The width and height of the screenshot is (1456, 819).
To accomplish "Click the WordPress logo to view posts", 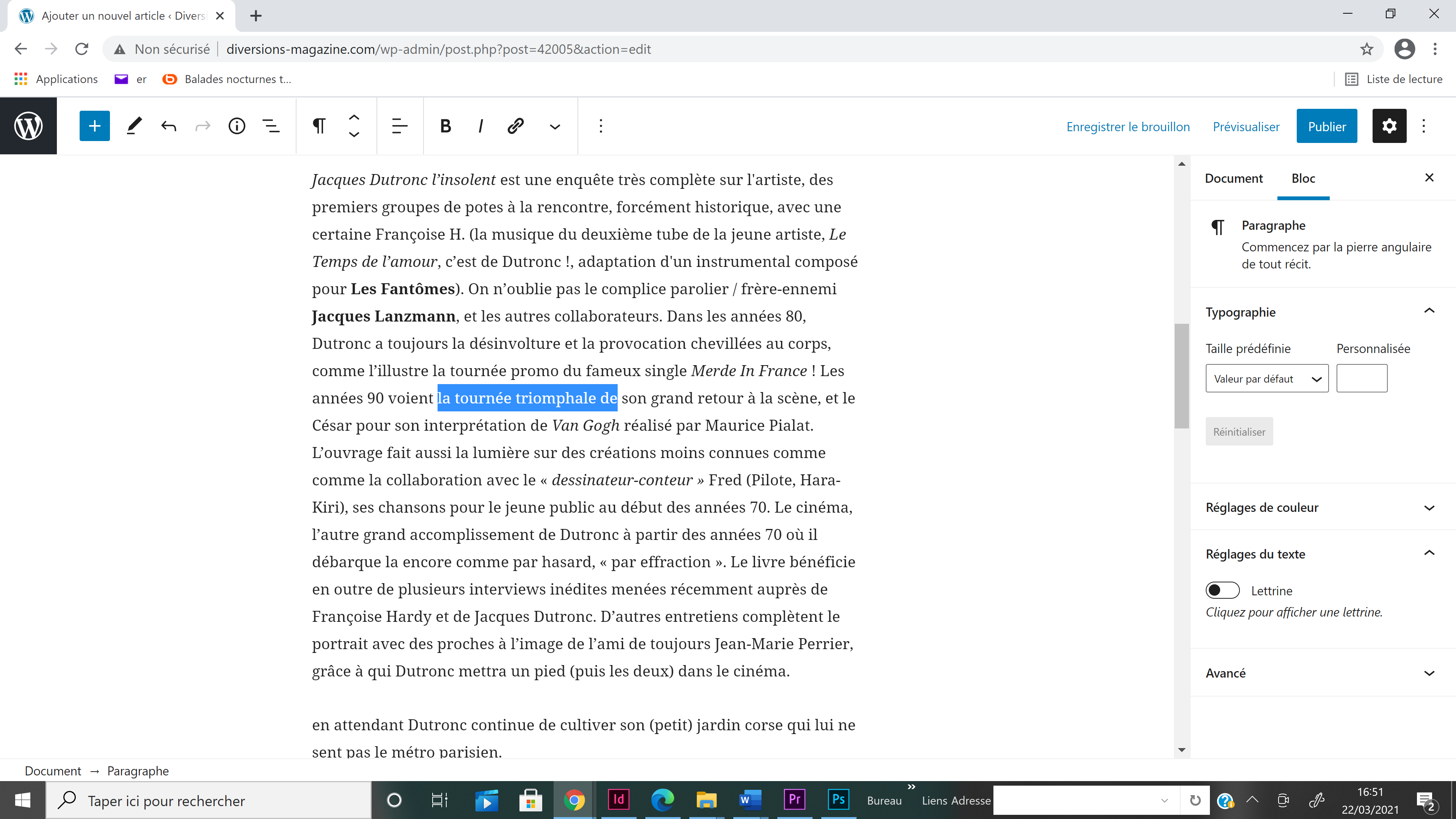I will point(28,126).
